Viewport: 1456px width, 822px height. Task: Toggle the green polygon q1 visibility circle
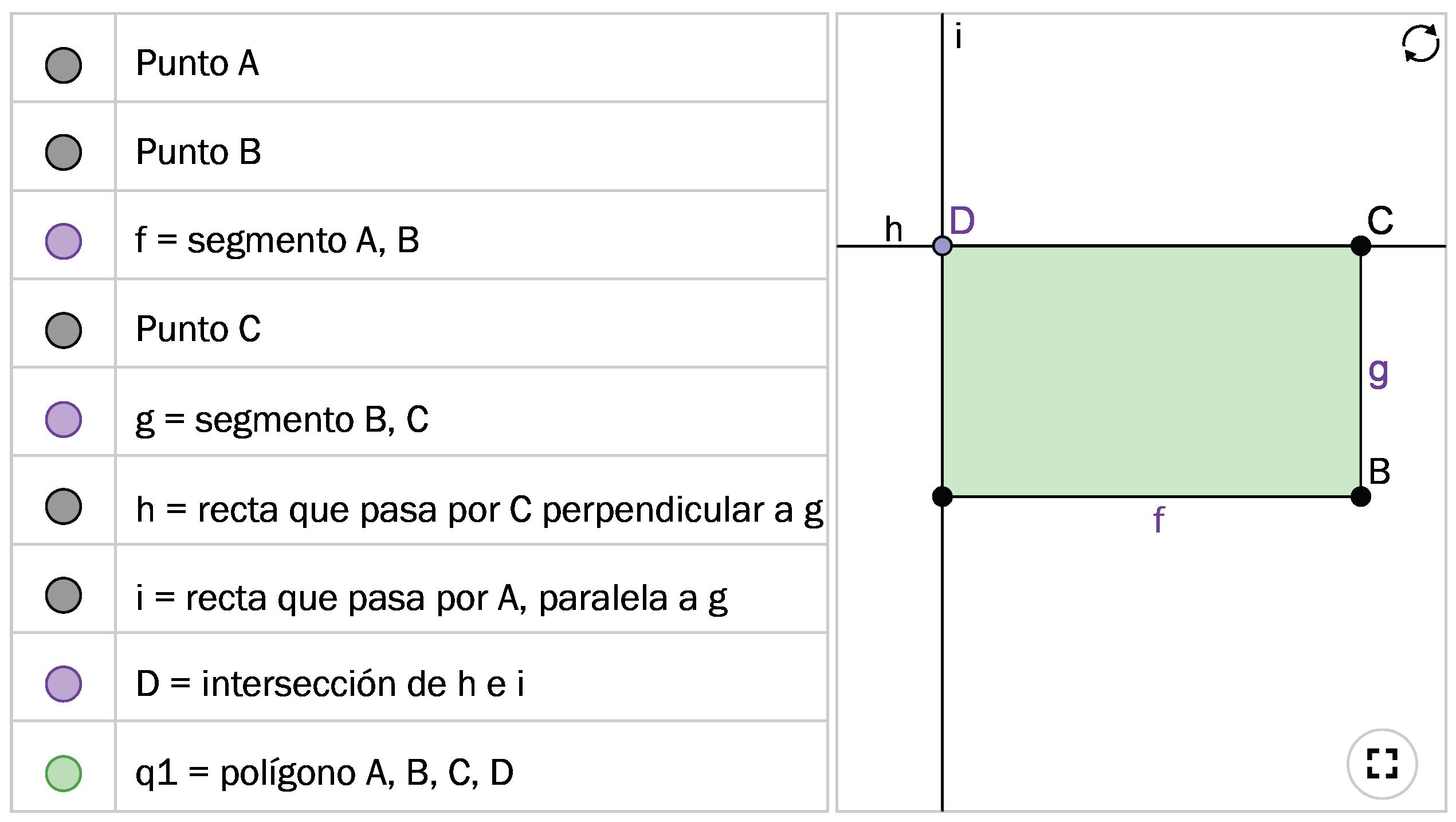click(63, 773)
